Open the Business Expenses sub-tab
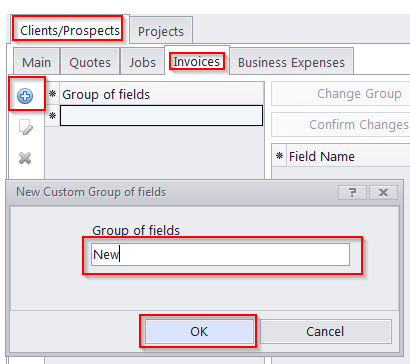This screenshot has height=364, width=410. click(x=291, y=62)
